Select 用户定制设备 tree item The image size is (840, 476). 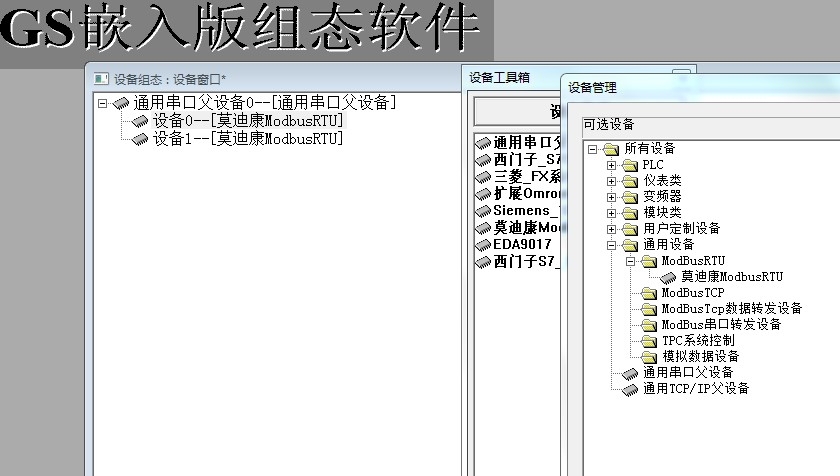[x=681, y=229]
